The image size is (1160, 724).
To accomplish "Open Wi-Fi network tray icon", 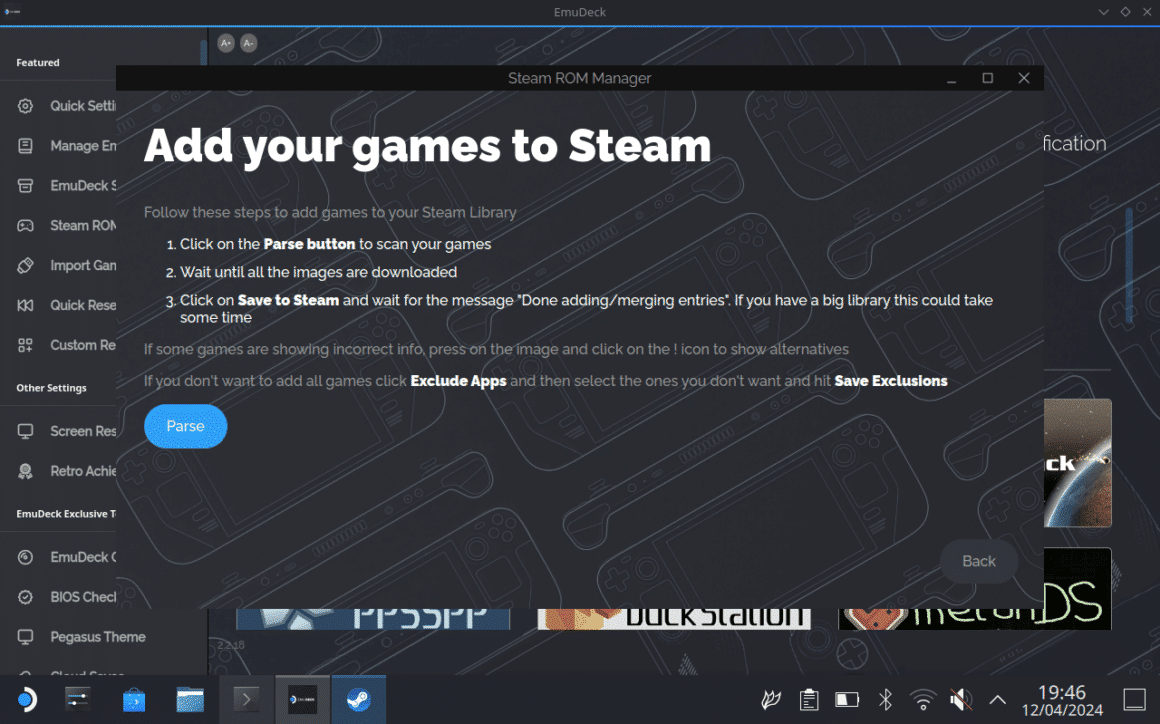I will [923, 700].
